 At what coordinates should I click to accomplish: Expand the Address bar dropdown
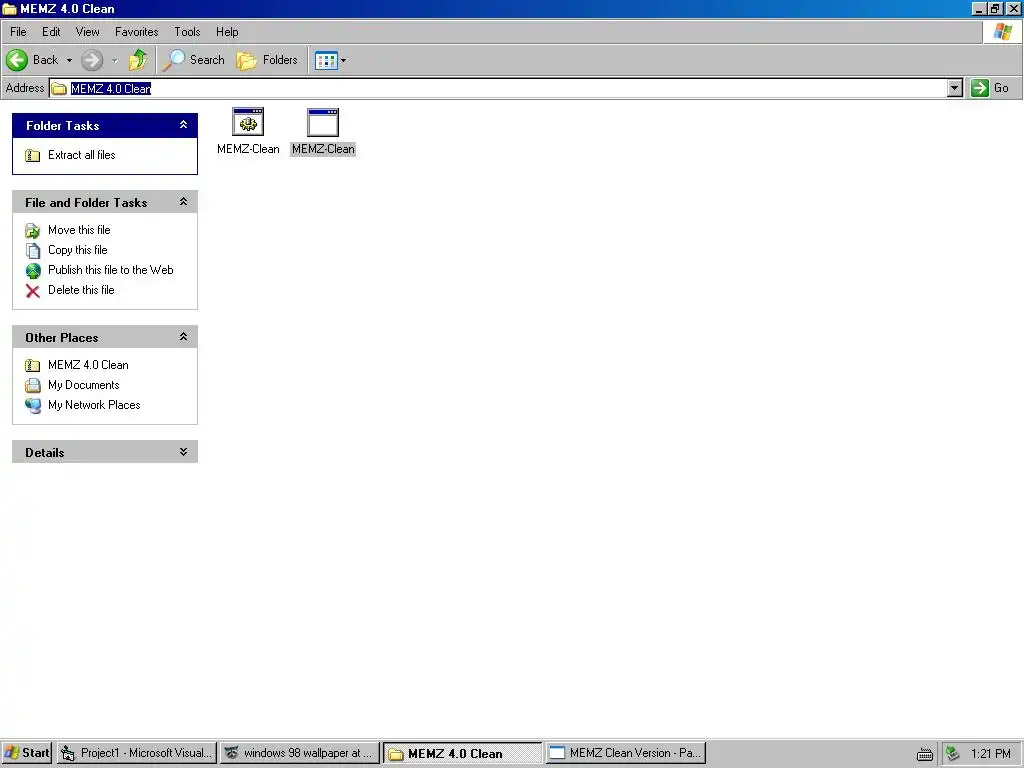click(954, 88)
